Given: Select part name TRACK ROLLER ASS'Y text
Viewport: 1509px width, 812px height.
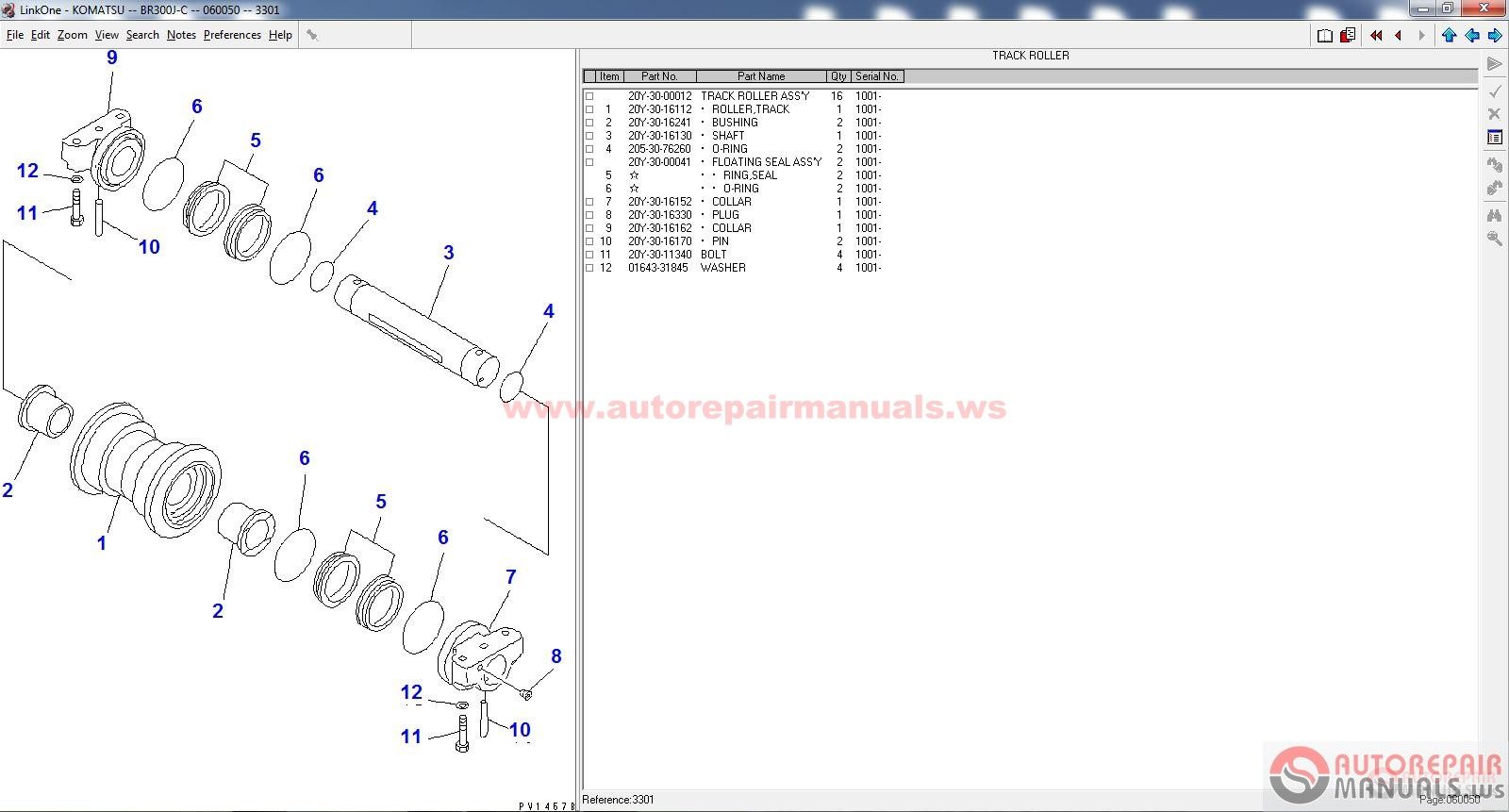Looking at the screenshot, I should (754, 96).
